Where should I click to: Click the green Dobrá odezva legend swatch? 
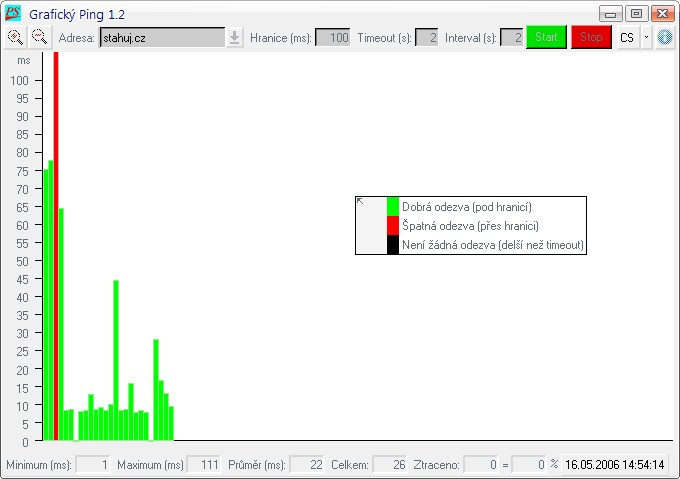(392, 207)
